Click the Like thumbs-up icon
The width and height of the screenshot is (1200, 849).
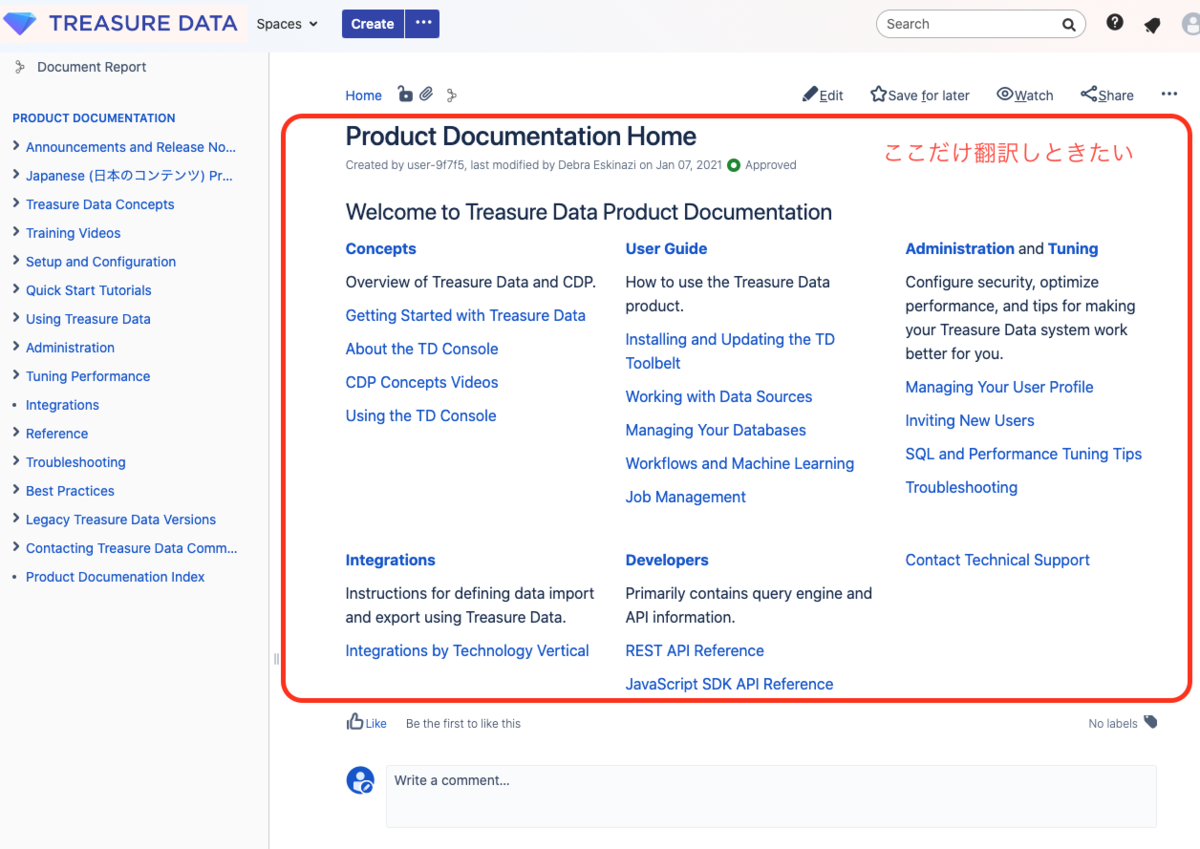354,721
